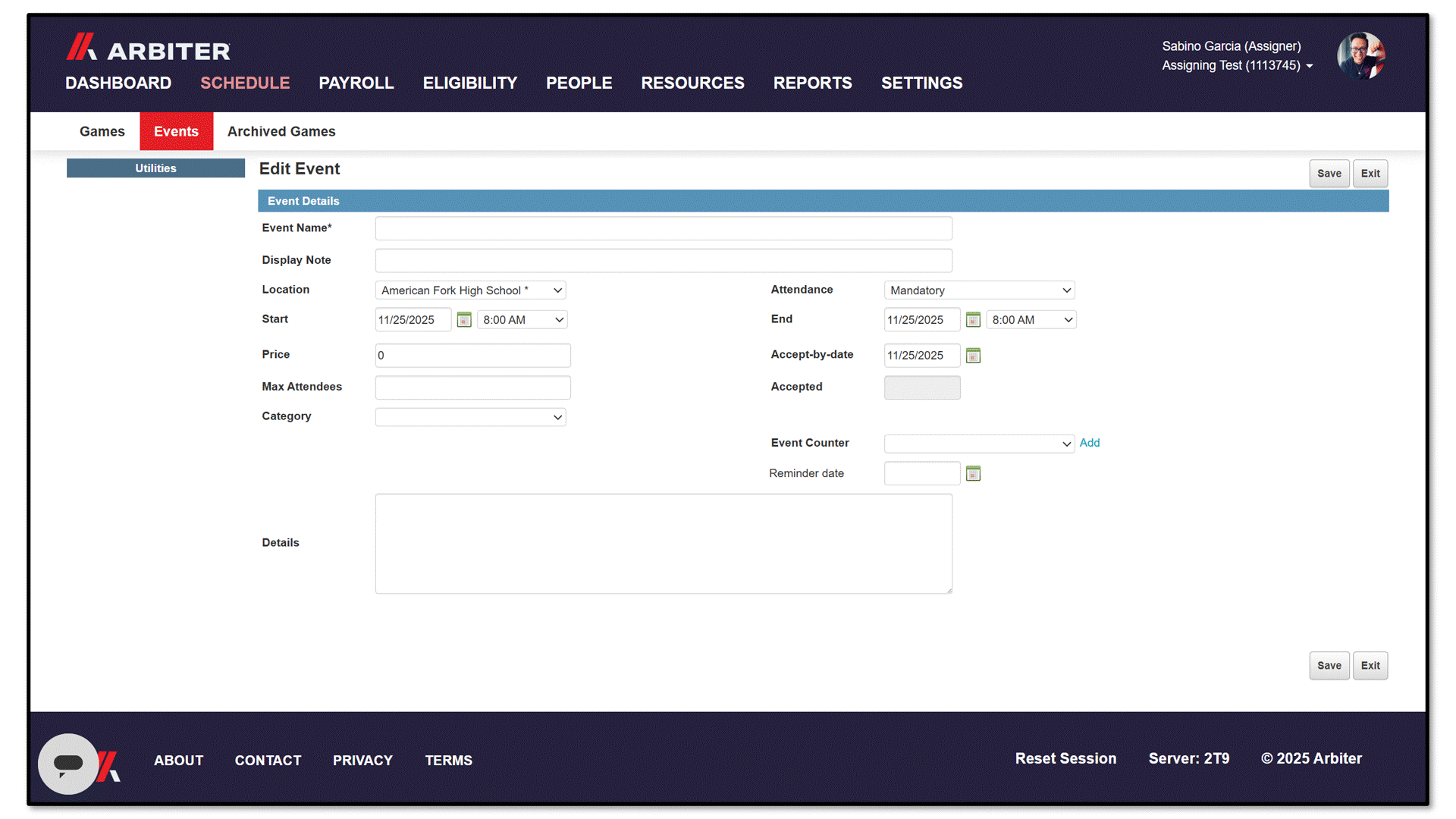Image resolution: width=1456 pixels, height=819 pixels.
Task: Click the Sabino Garcia (Assigner) username
Action: (x=1232, y=46)
